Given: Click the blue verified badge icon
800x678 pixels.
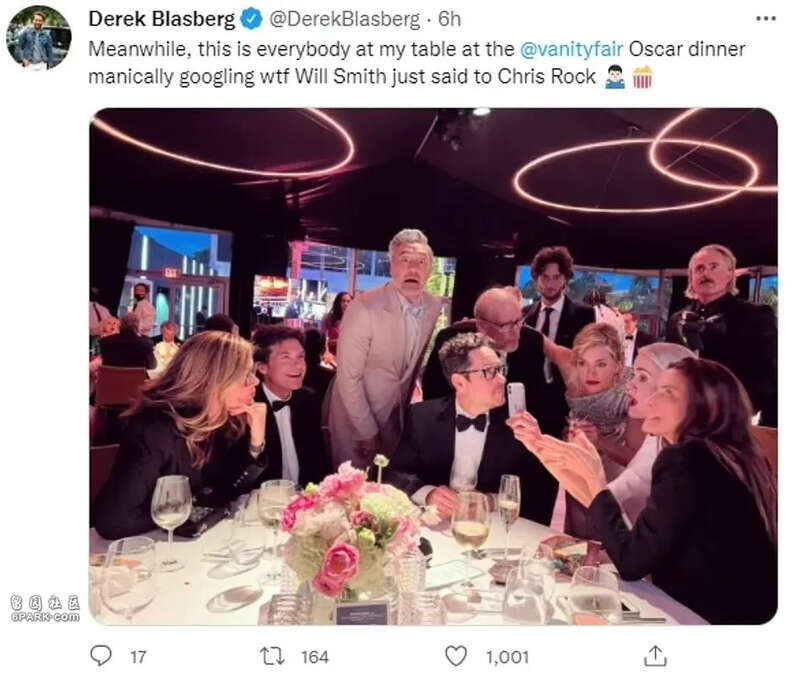Looking at the screenshot, I should (251, 19).
